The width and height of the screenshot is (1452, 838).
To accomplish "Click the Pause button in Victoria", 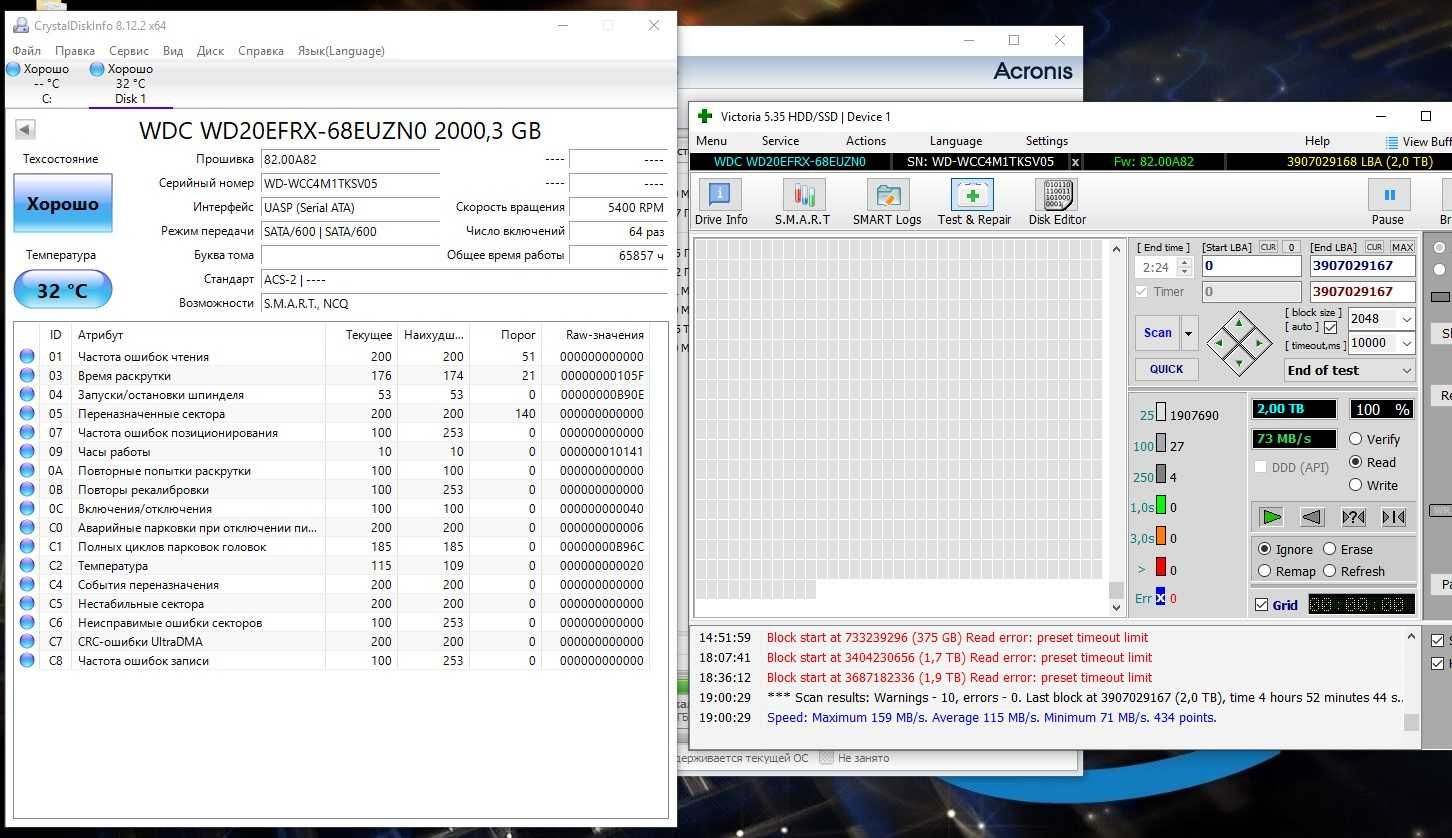I will coord(1388,202).
